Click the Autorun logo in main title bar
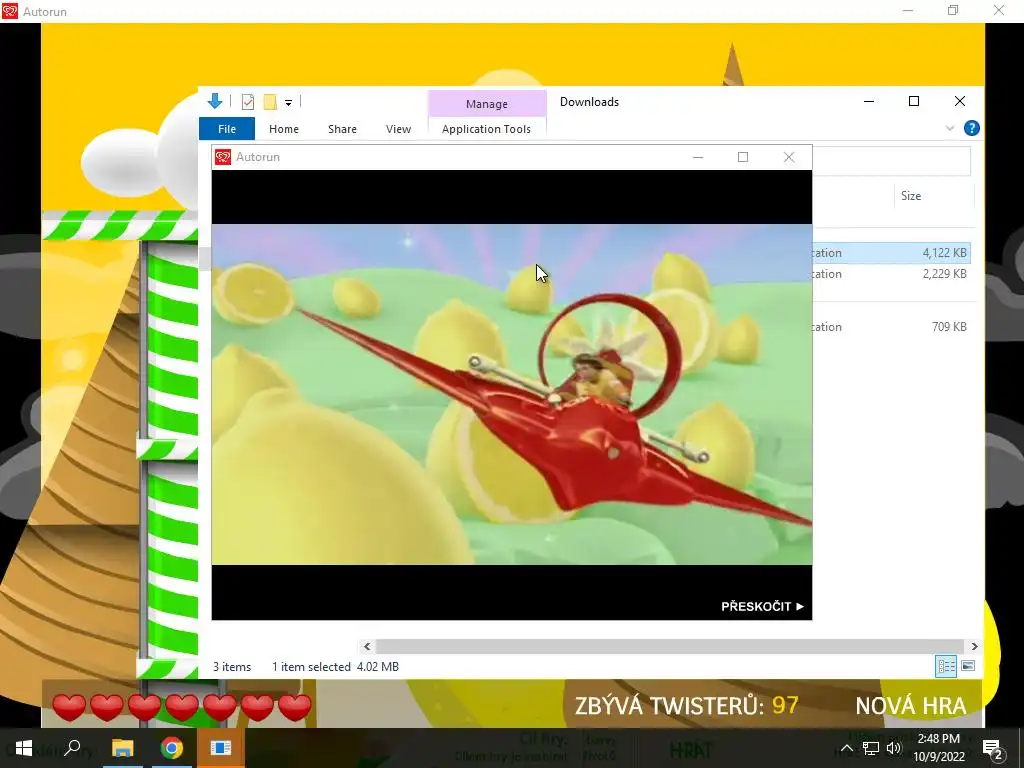Viewport: 1024px width, 768px height. point(10,11)
